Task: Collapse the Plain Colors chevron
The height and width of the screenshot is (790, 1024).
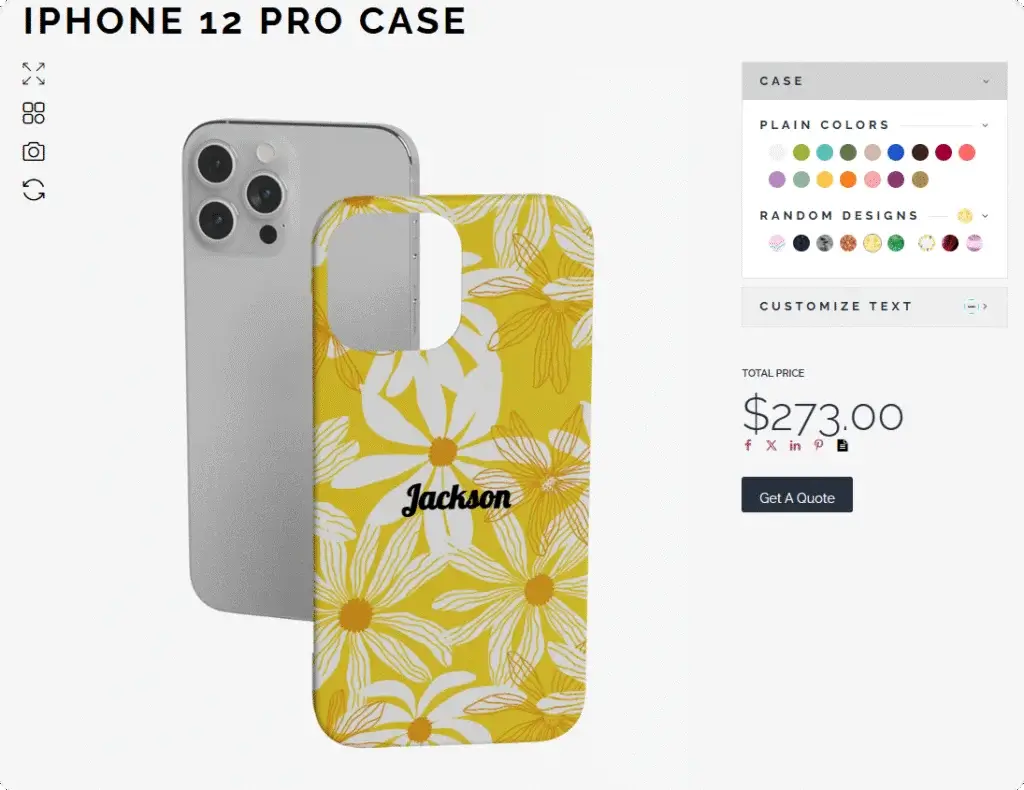Action: coord(985,125)
